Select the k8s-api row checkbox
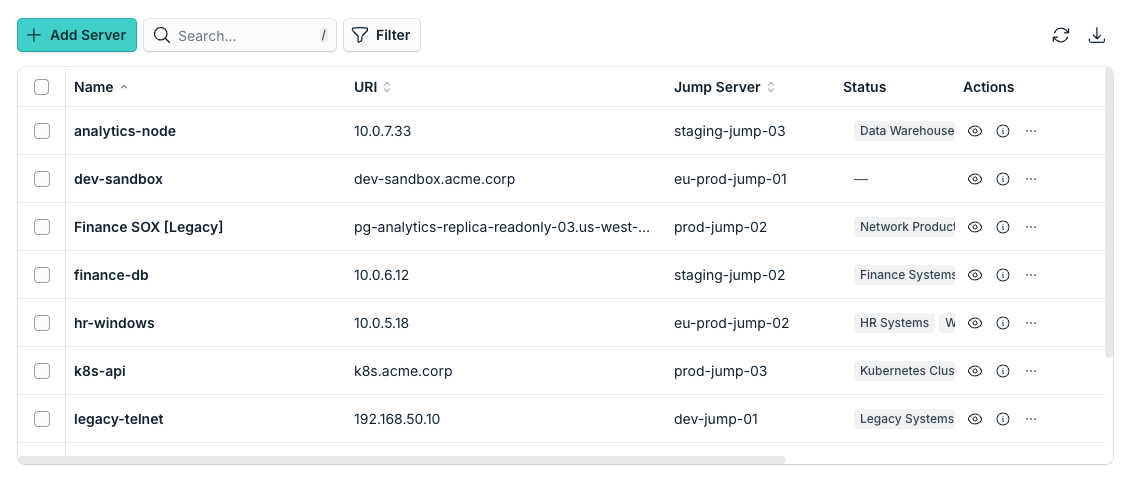Screen dimensions: 1129x480 42,371
